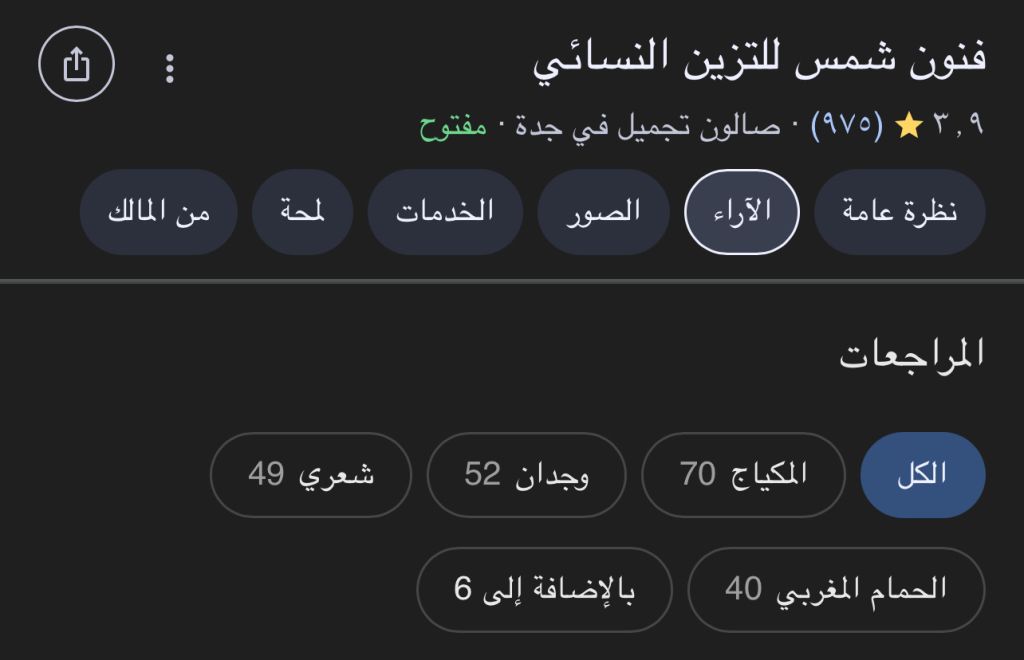
Task: Select the الكل review filter chip
Action: pos(922,474)
